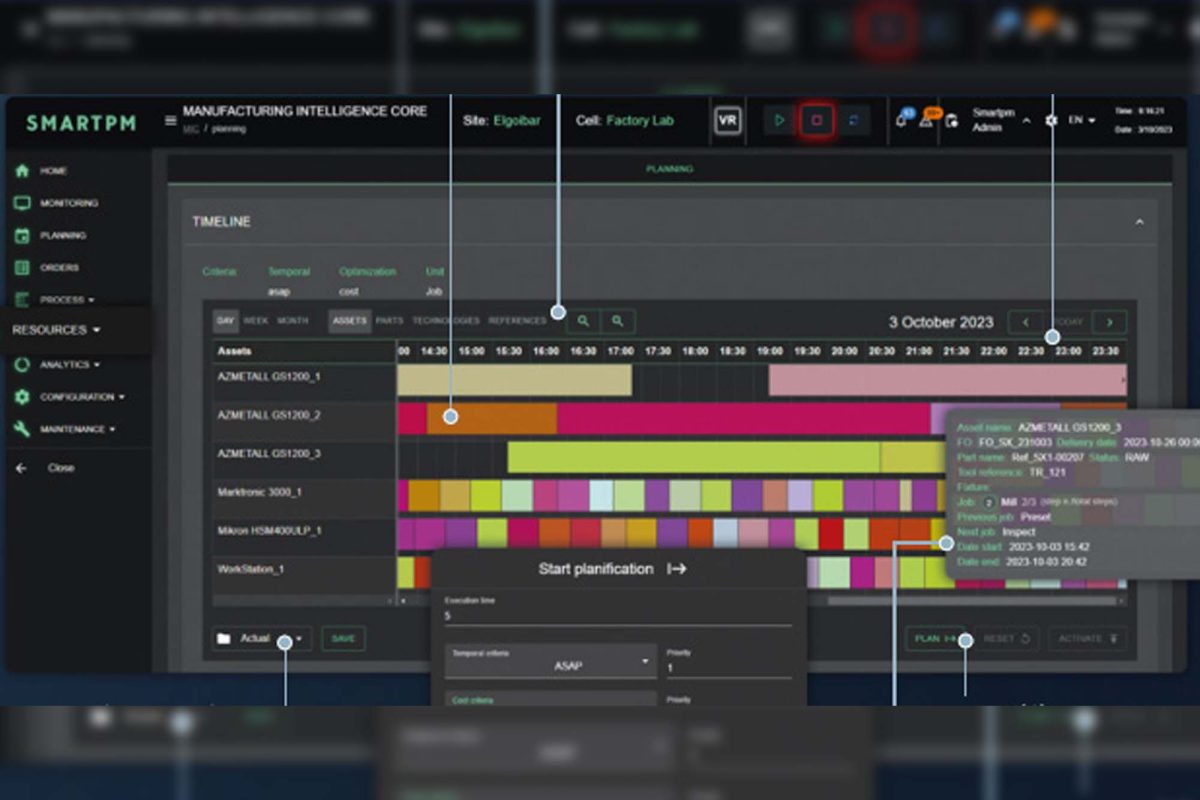Switch timeline to Week view
This screenshot has width=1200, height=800.
tap(256, 321)
